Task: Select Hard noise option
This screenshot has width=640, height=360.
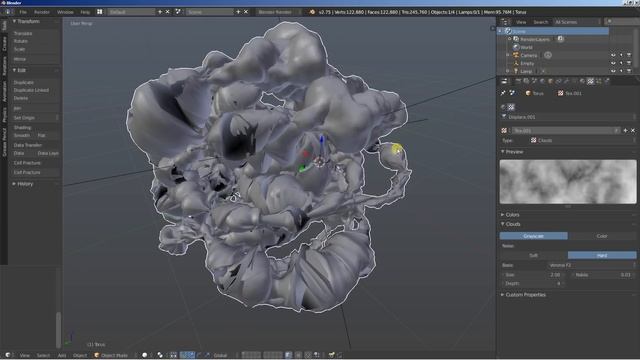Action: click(602, 255)
